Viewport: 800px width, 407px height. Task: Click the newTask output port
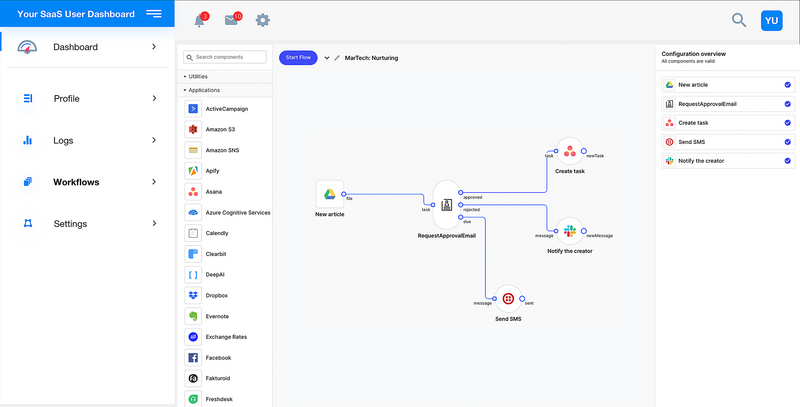(x=584, y=151)
